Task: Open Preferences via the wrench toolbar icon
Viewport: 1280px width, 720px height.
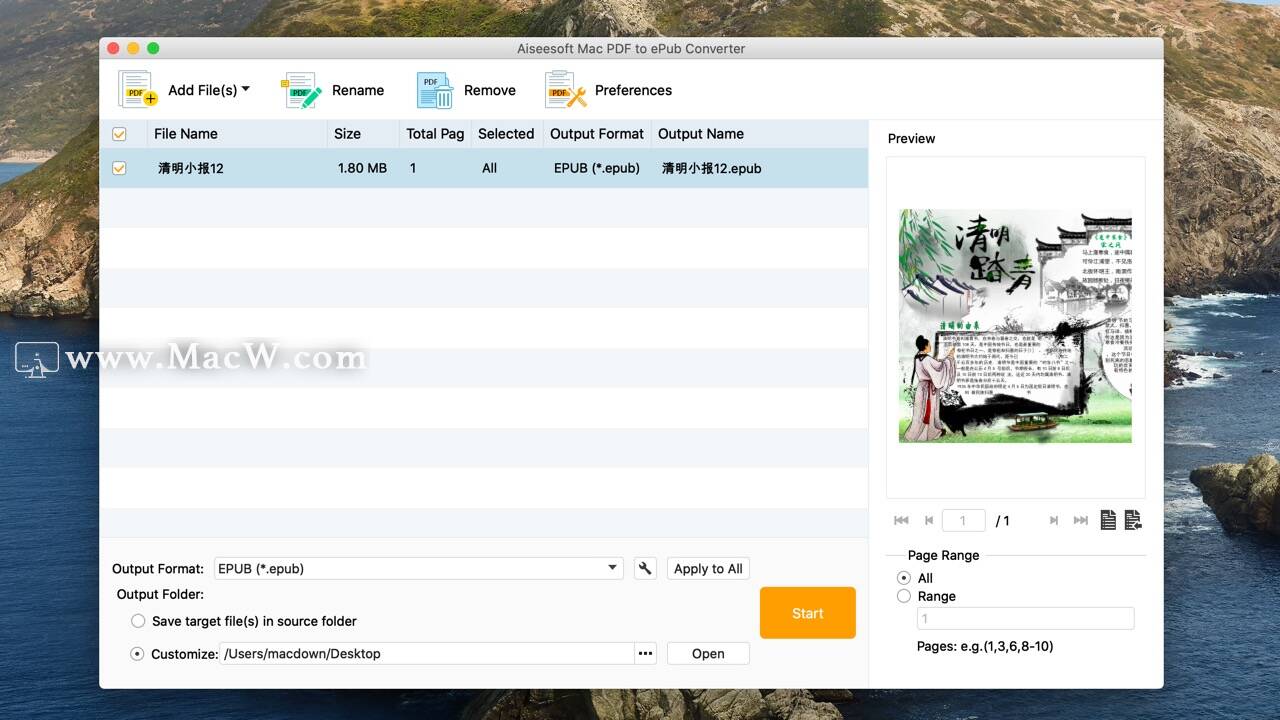Action: pyautogui.click(x=564, y=89)
